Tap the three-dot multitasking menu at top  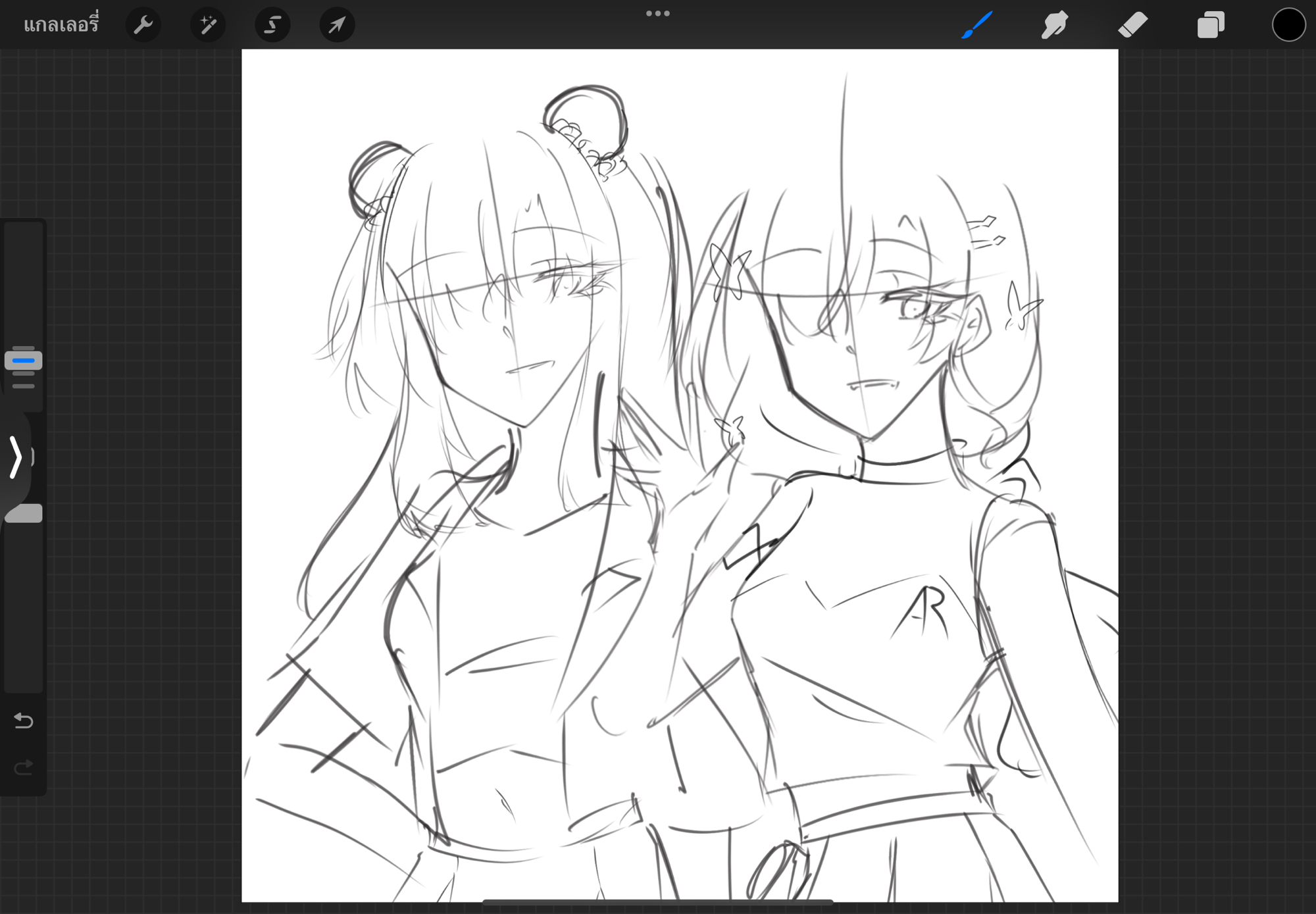point(657,13)
